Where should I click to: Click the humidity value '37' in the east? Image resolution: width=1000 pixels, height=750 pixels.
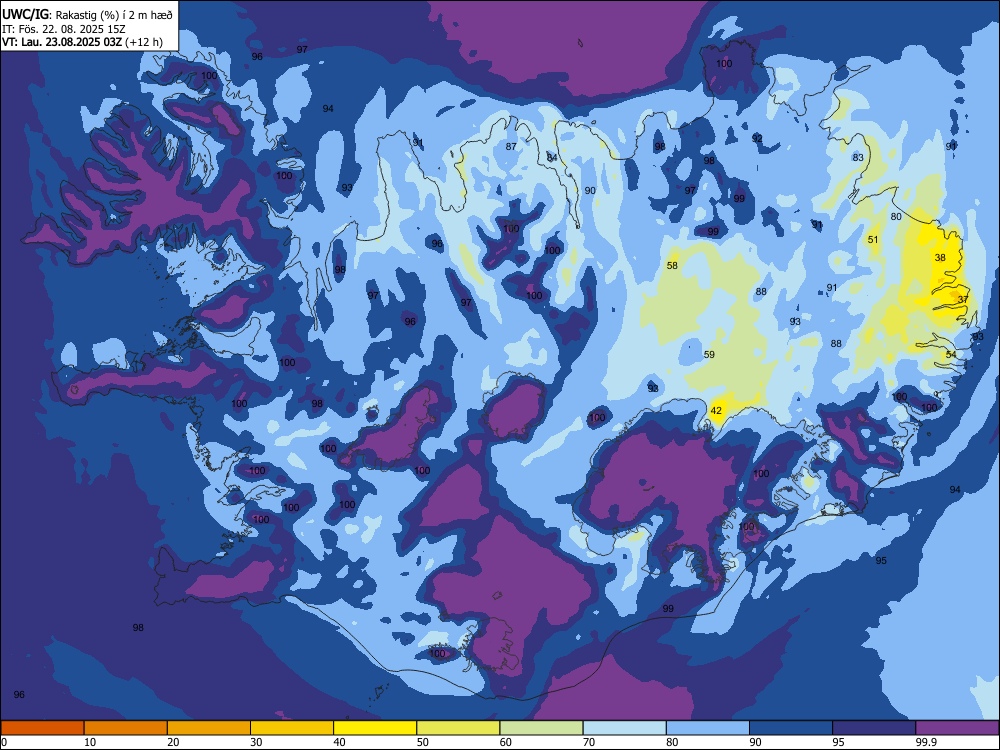[x=963, y=299]
